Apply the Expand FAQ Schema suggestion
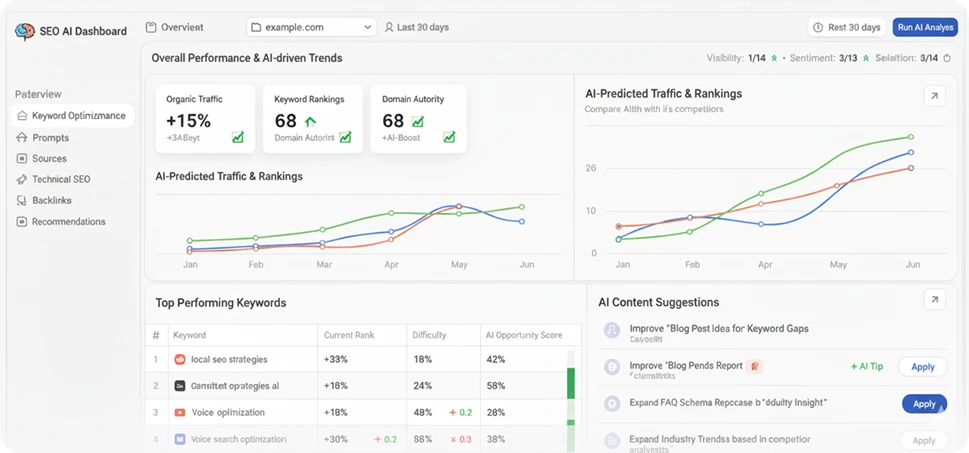 pyautogui.click(x=924, y=404)
